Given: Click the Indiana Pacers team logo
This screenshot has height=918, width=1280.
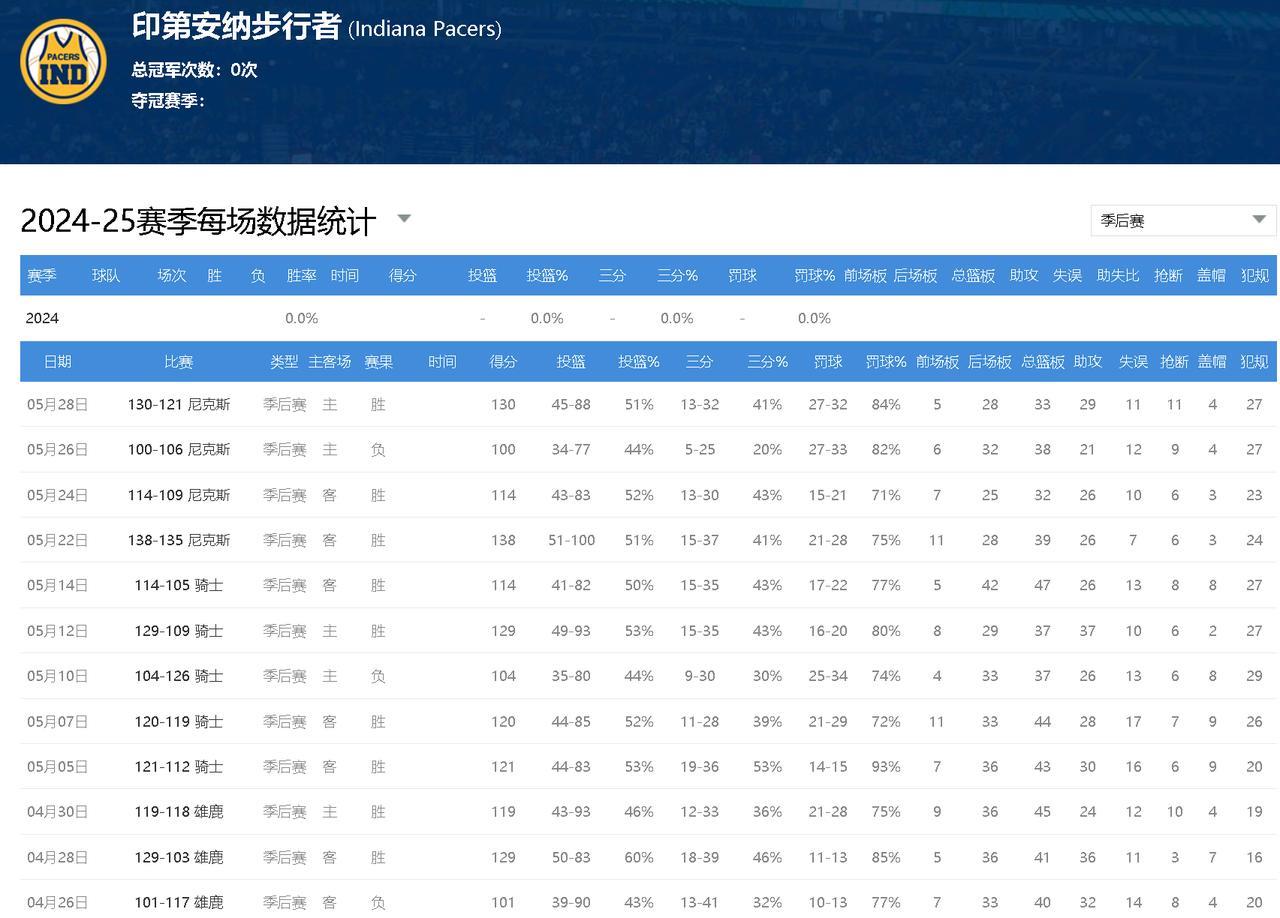Looking at the screenshot, I should pos(63,61).
